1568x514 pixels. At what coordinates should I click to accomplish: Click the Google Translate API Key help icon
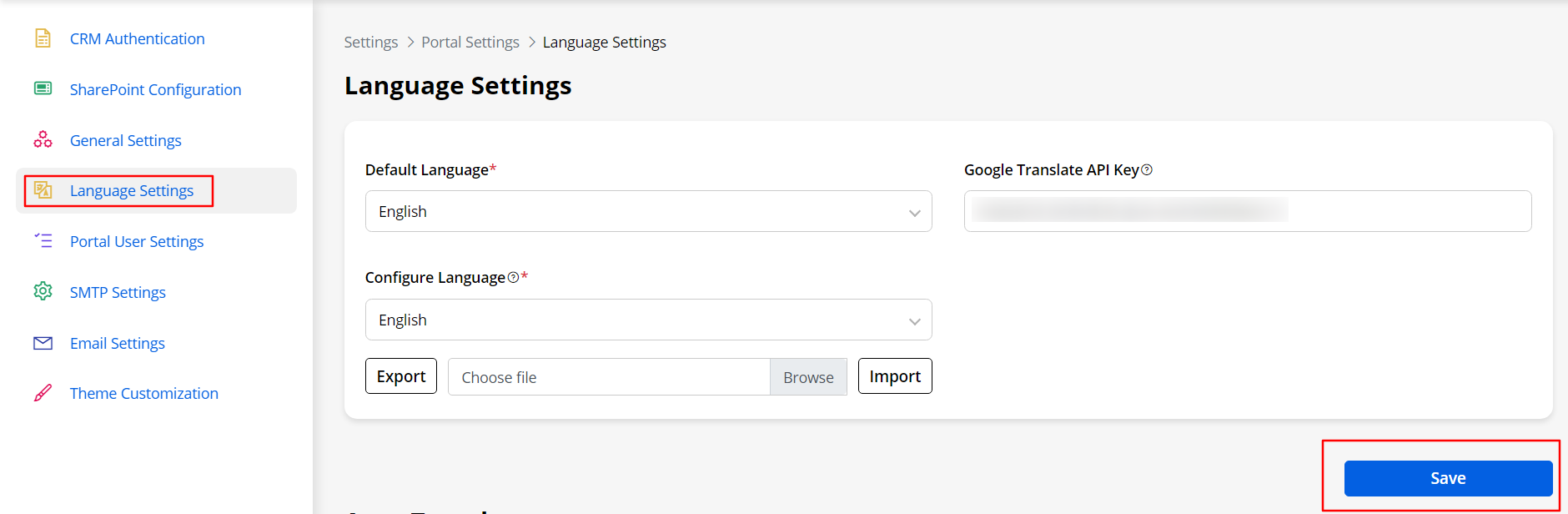(x=1147, y=170)
